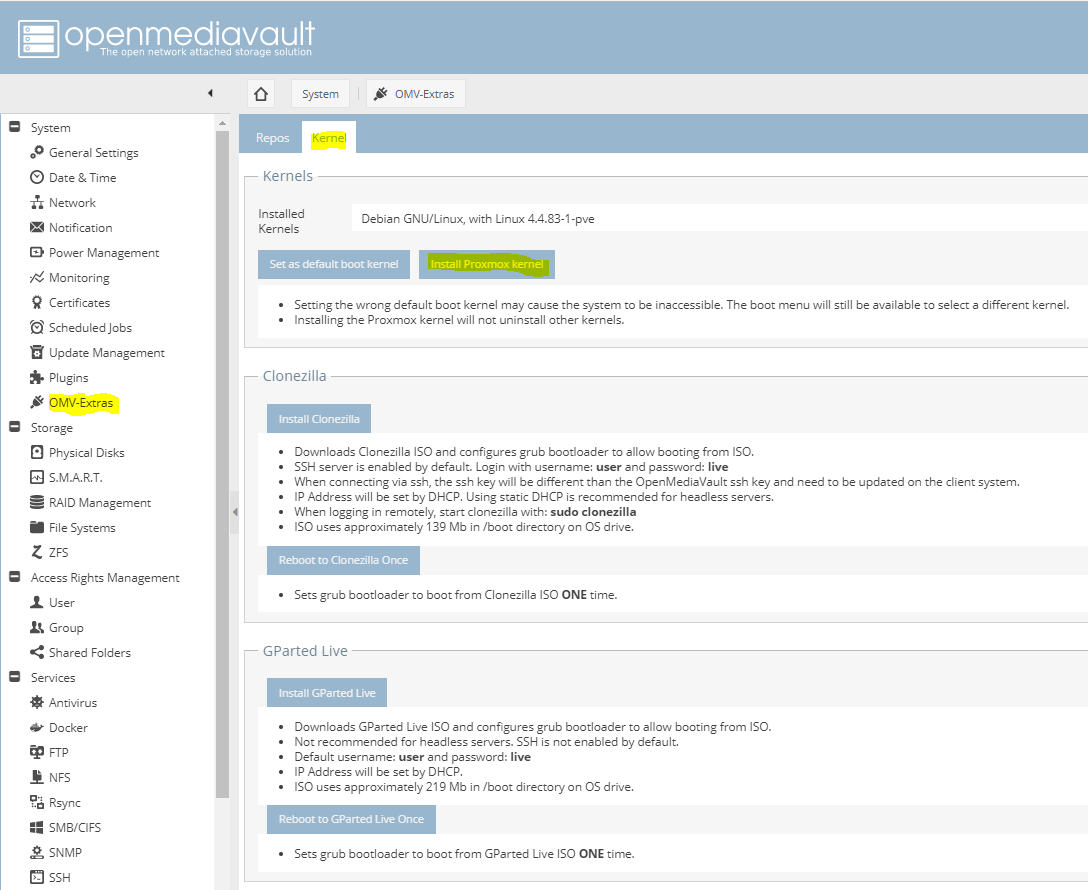The height and width of the screenshot is (890, 1088).
Task: Click the Network topology icon
Action: click(x=37, y=202)
